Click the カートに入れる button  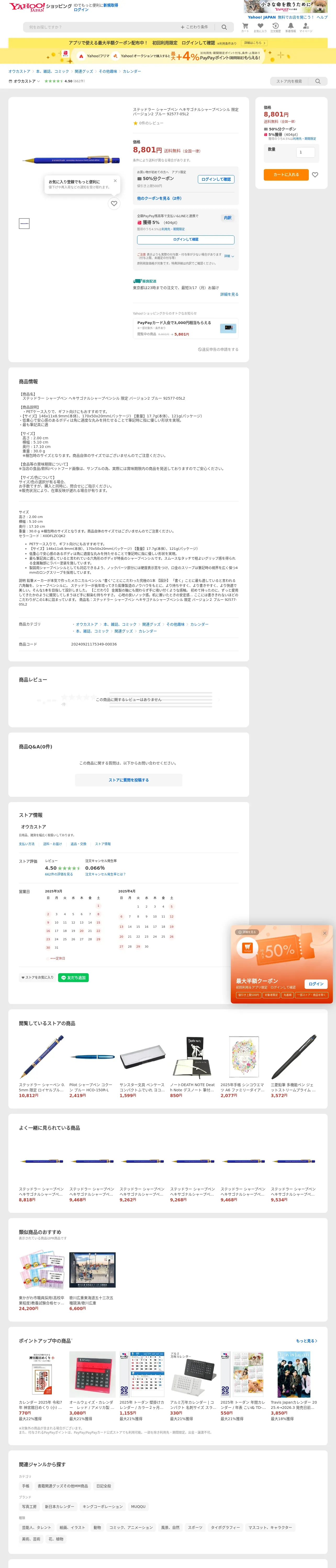point(286,175)
